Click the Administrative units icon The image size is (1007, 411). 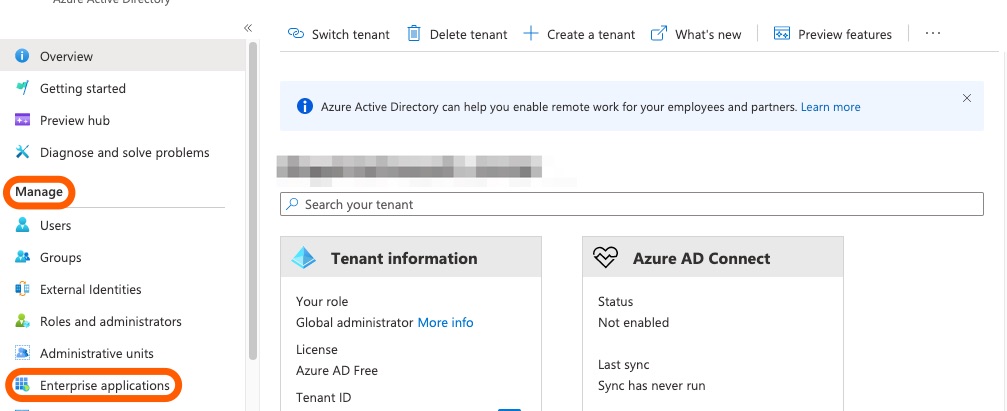click(x=22, y=353)
